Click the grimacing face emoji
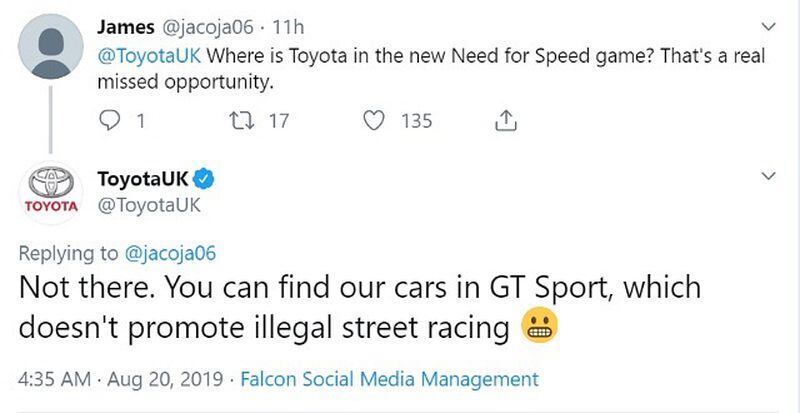Image resolution: width=800 pixels, height=413 pixels. click(540, 327)
